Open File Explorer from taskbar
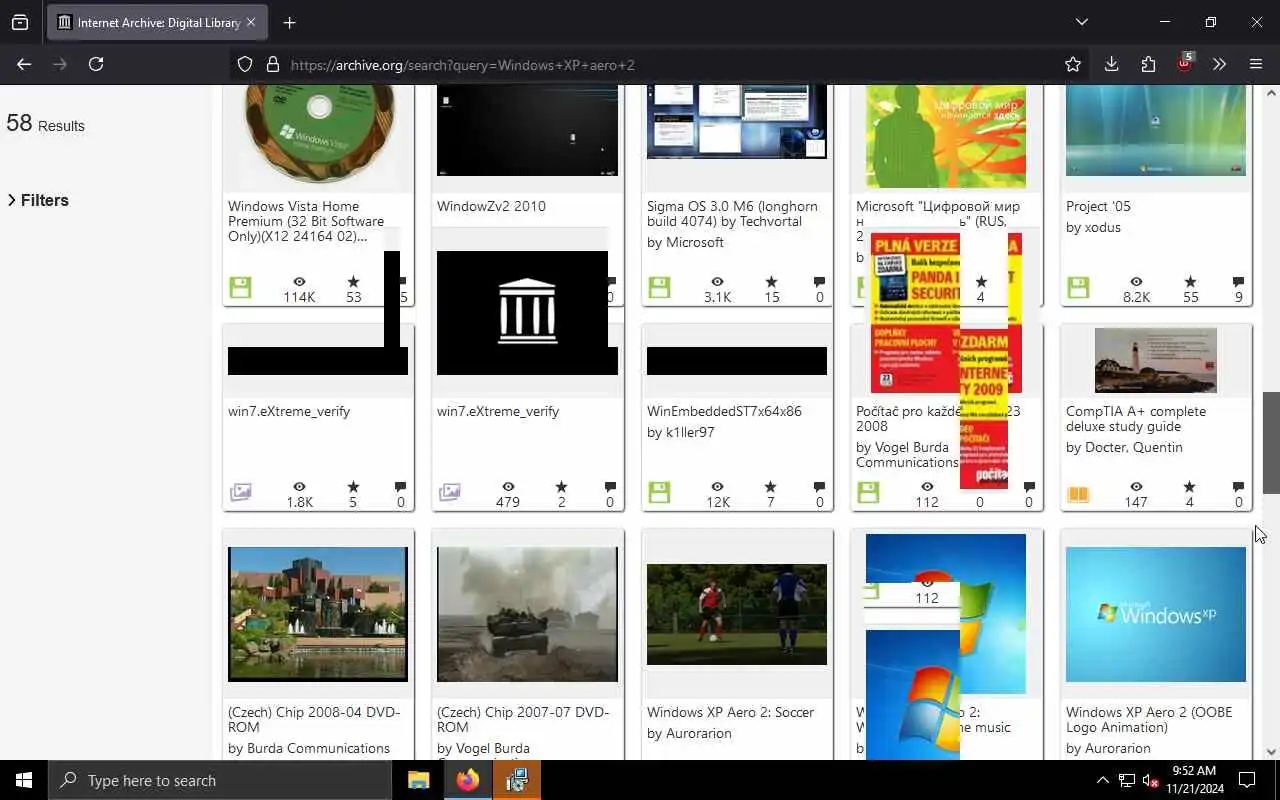This screenshot has width=1280, height=800. click(x=419, y=780)
